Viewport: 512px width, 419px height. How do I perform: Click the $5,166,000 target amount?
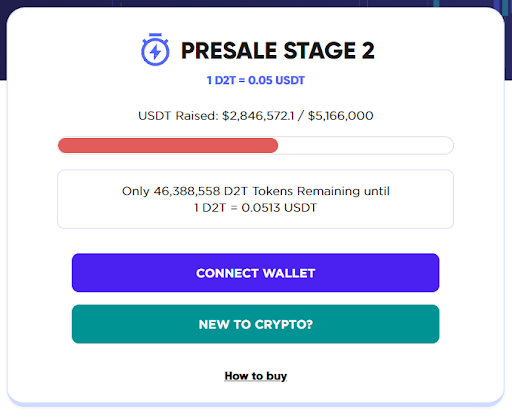(x=340, y=116)
